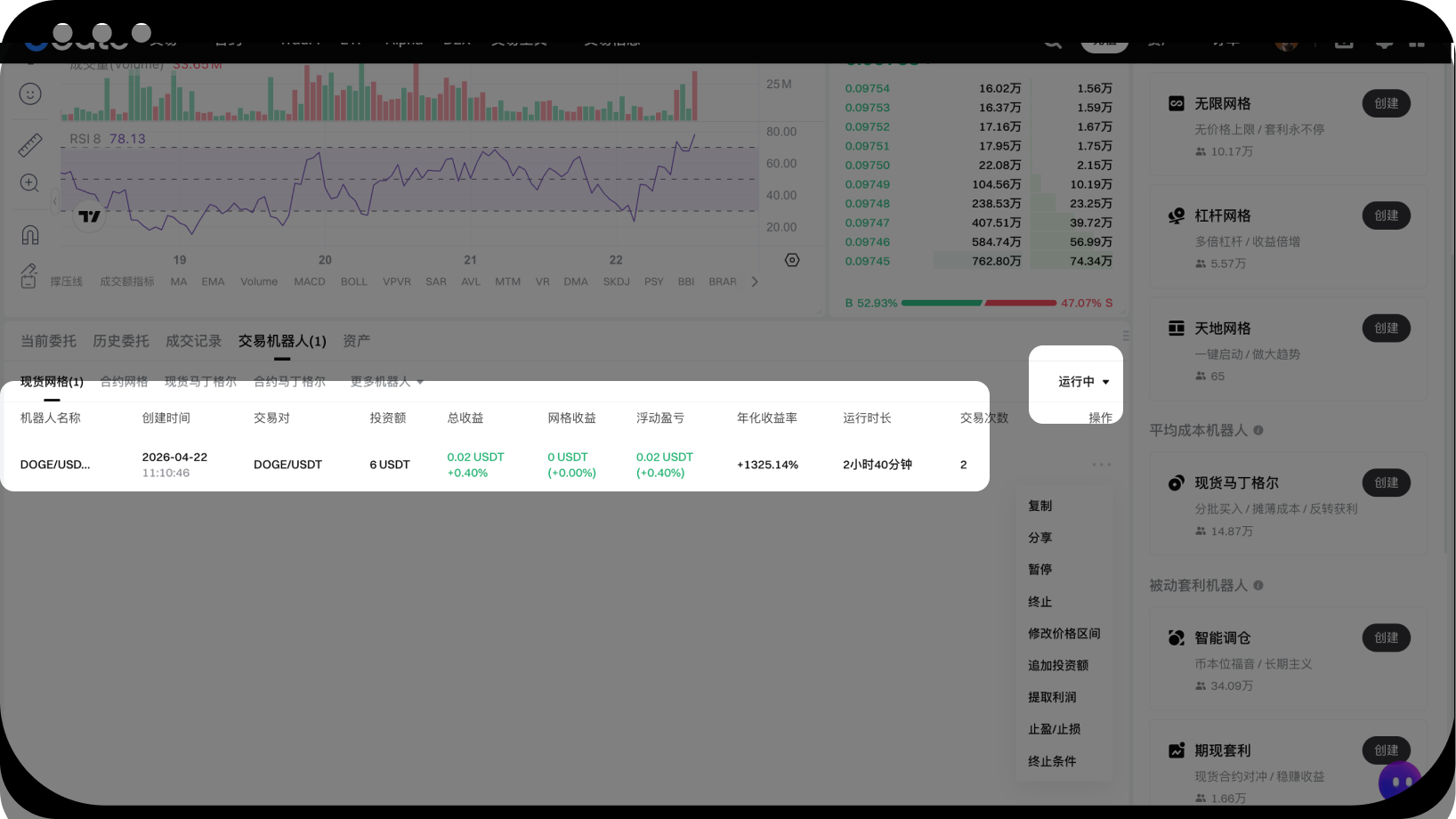Choose 暂停 from the actions menu
This screenshot has height=819, width=1456.
coord(1040,570)
